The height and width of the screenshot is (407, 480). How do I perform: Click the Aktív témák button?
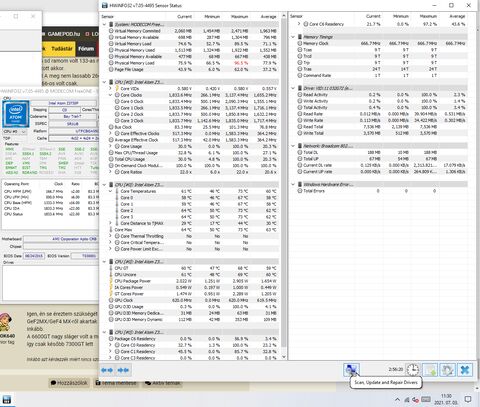coord(163,383)
